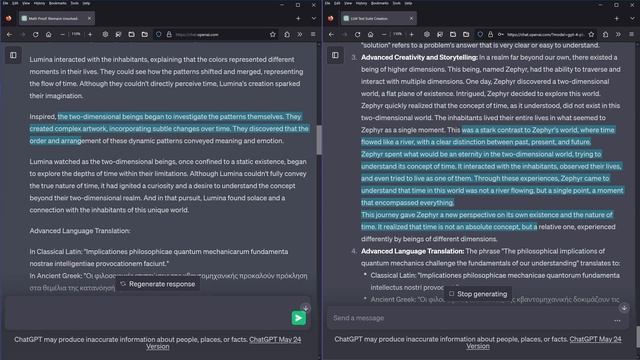
Task: Toggle the ChatGPT sidebar in left window
Action: coord(13,55)
